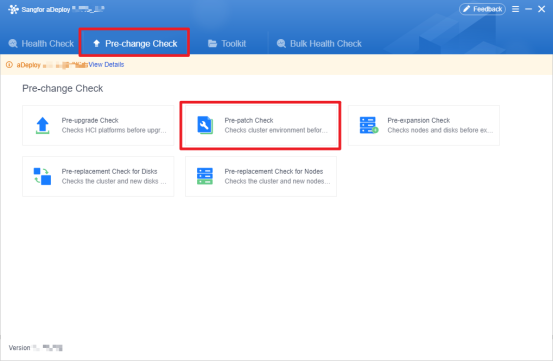Click the Pre-replacement Check for Disks icon
The height and width of the screenshot is (361, 553).
click(x=42, y=176)
